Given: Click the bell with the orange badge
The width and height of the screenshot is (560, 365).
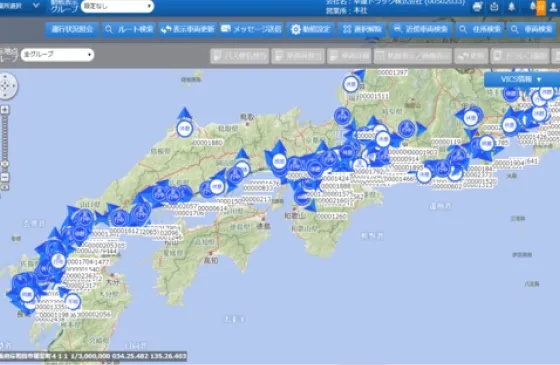Looking at the screenshot, I should click(x=538, y=8).
